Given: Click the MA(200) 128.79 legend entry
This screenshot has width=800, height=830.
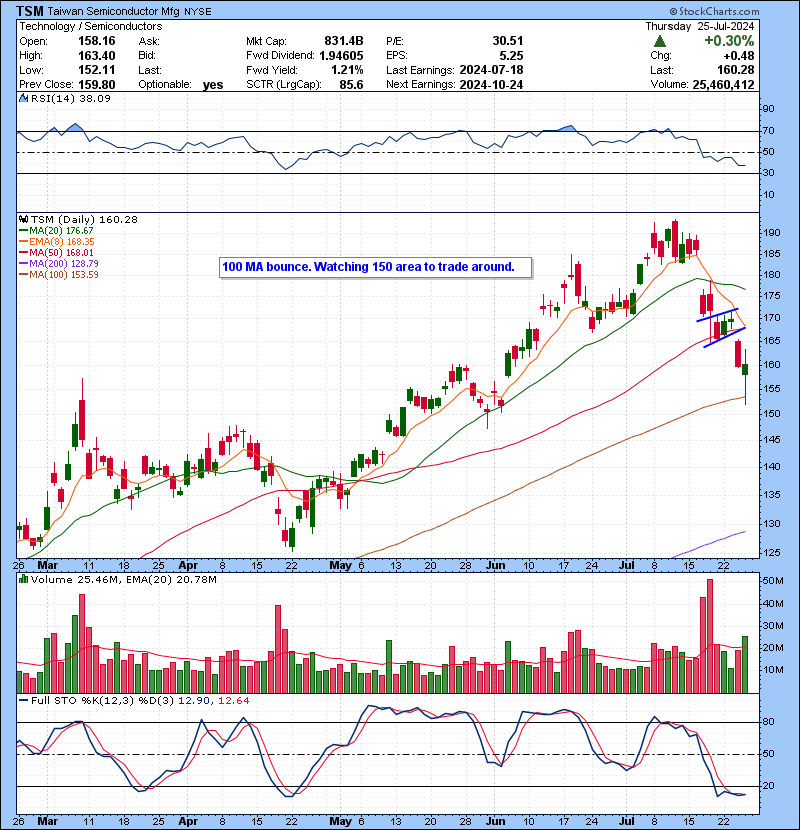Looking at the screenshot, I should (x=59, y=263).
